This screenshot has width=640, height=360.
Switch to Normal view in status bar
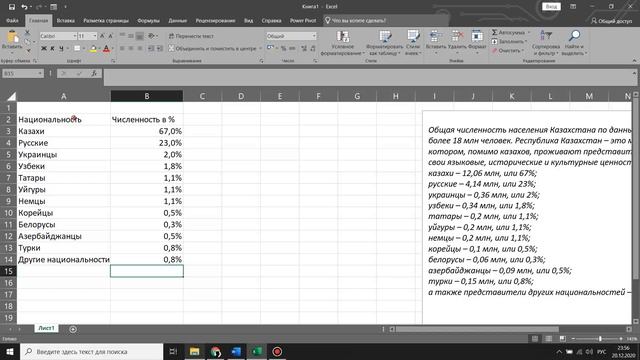tap(535, 339)
